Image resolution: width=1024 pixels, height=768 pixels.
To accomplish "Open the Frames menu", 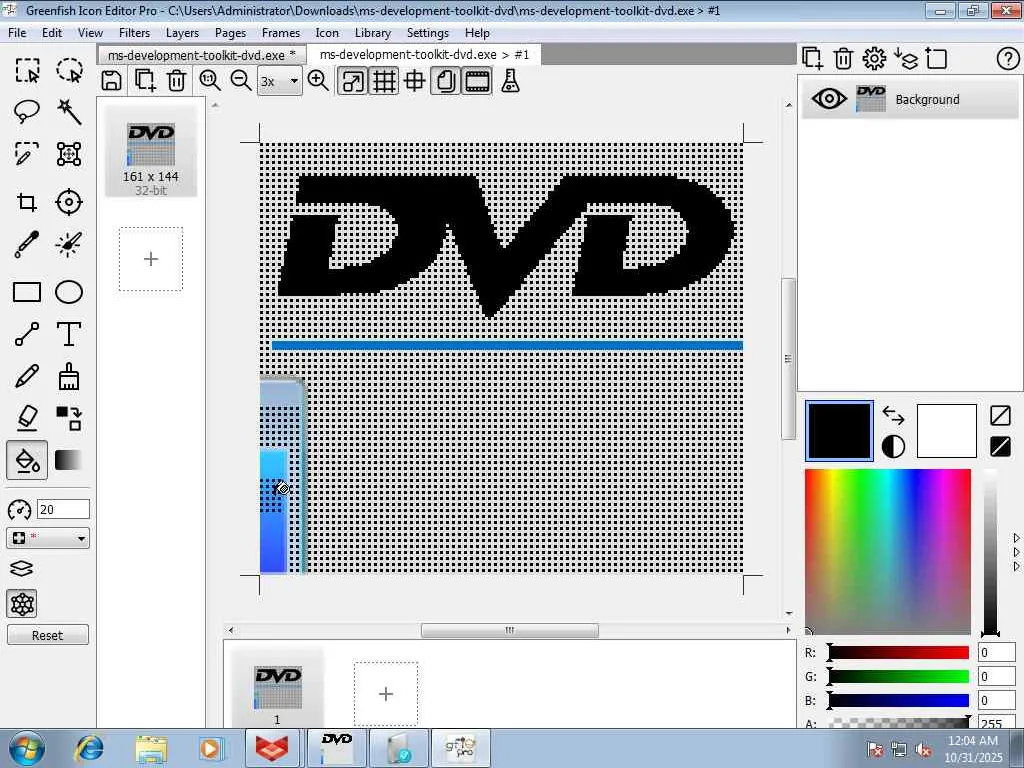I will [x=281, y=33].
